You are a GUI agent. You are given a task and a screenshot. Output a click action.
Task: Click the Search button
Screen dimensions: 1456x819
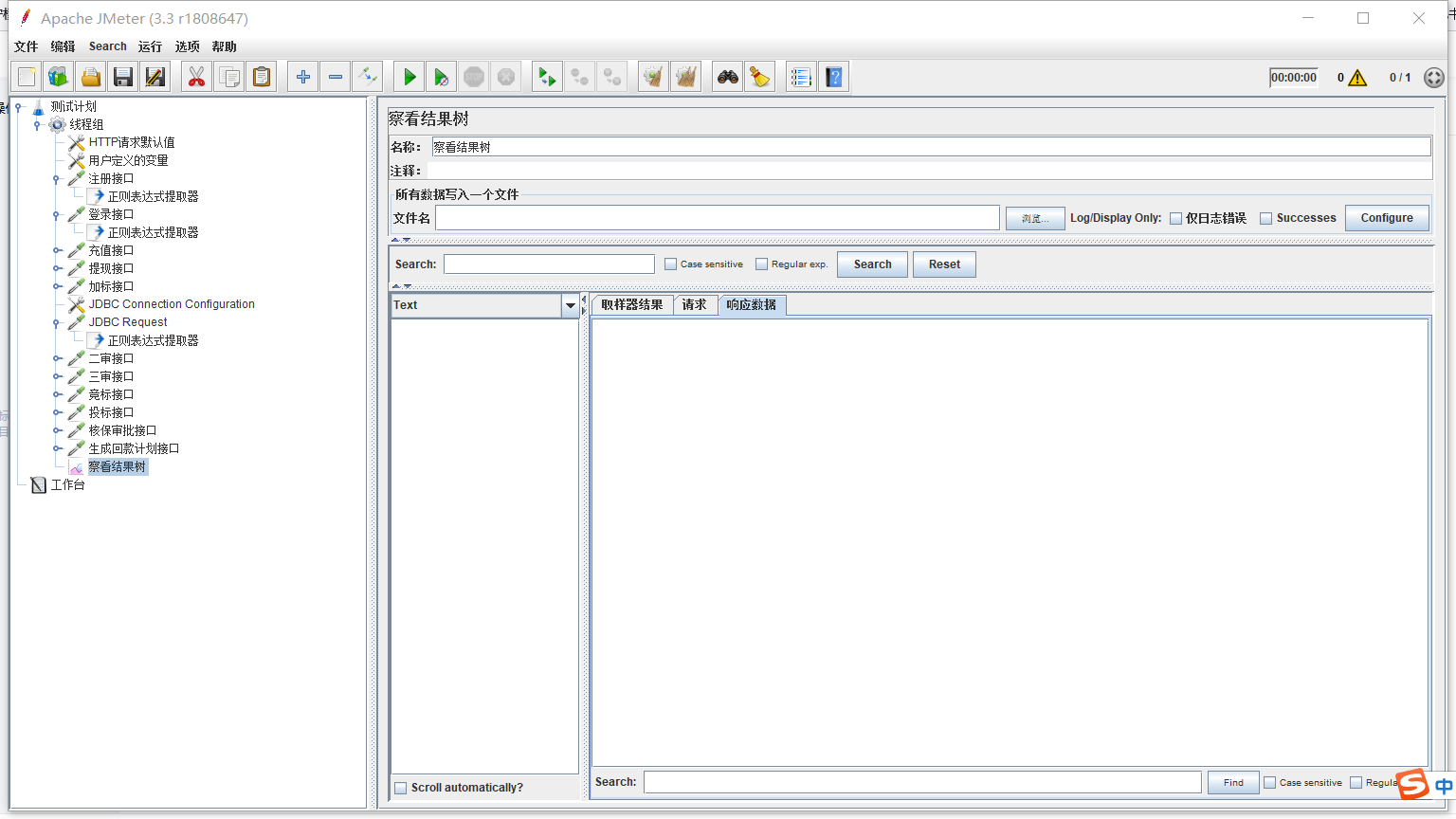[872, 264]
